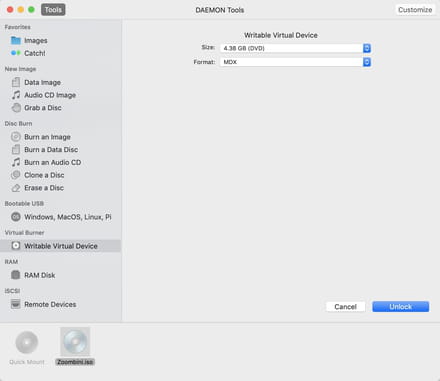This screenshot has width=440, height=381.
Task: Click the Remote Devices icon
Action: [16, 304]
